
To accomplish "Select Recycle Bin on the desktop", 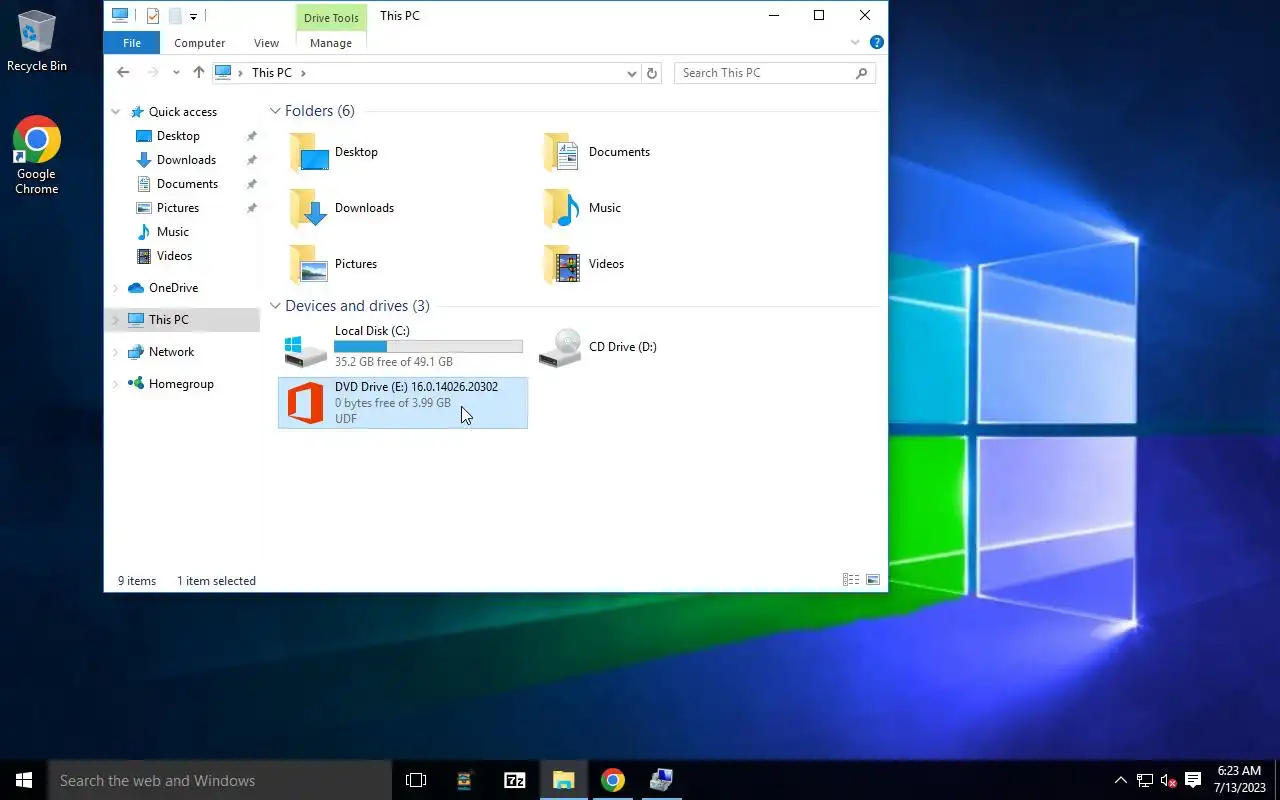I will pos(37,41).
